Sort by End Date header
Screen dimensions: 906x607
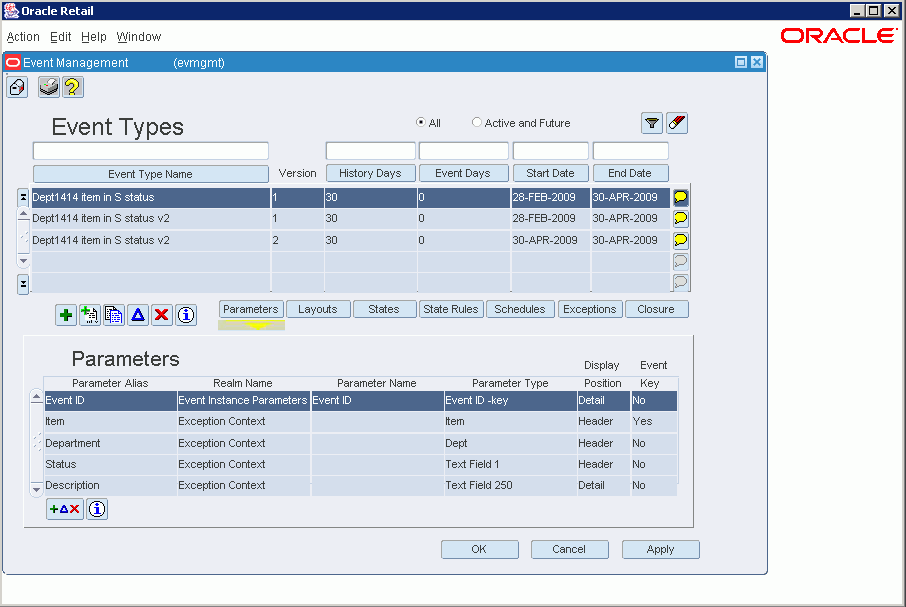(x=630, y=173)
